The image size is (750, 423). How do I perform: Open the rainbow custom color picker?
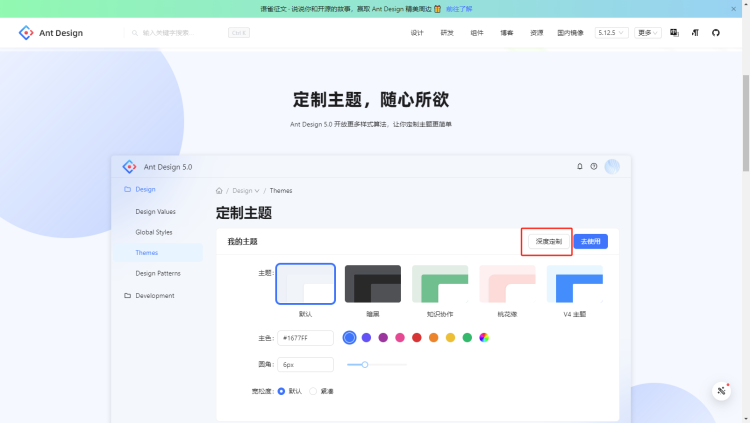(484, 337)
